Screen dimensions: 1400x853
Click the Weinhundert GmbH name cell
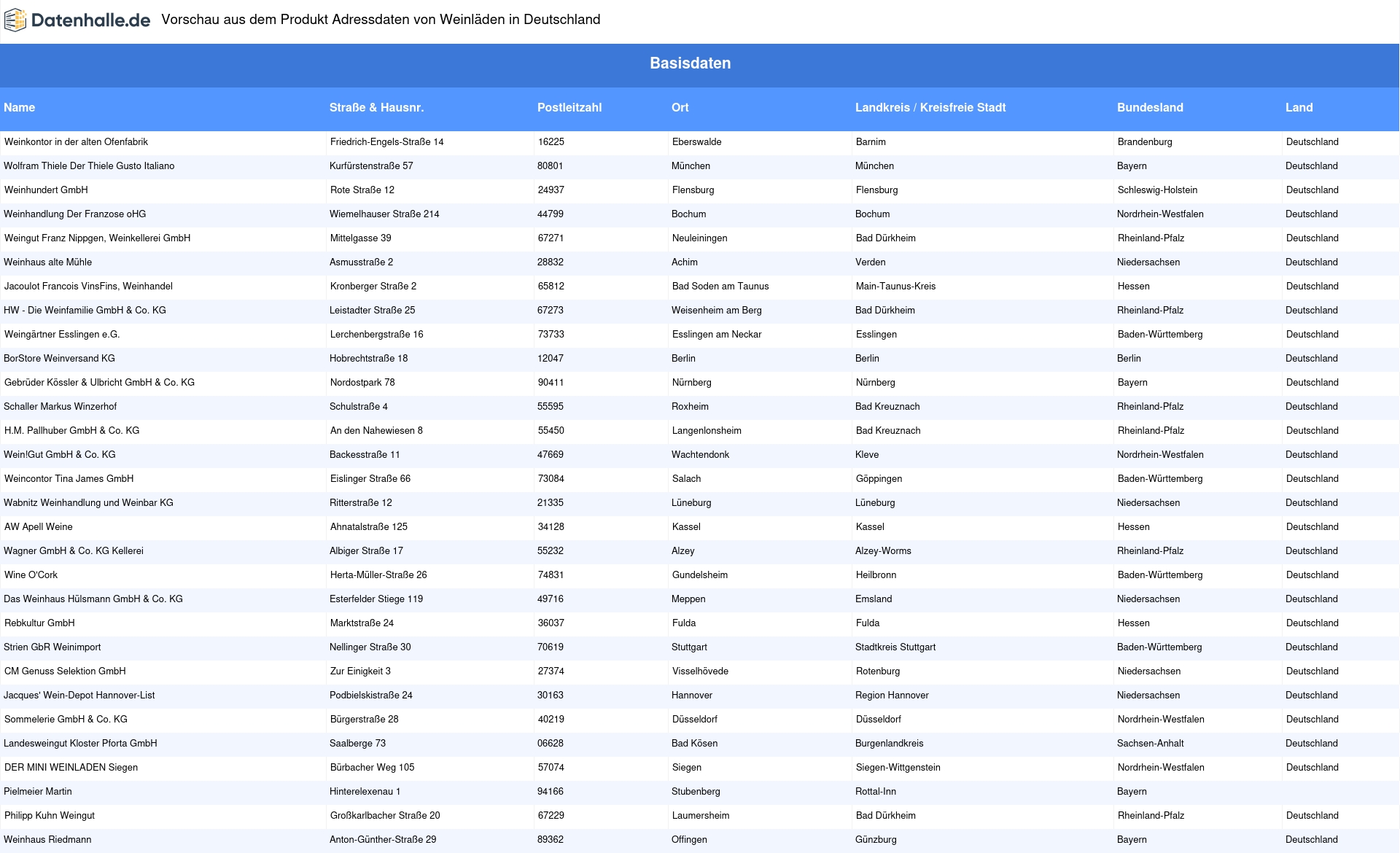coord(46,190)
